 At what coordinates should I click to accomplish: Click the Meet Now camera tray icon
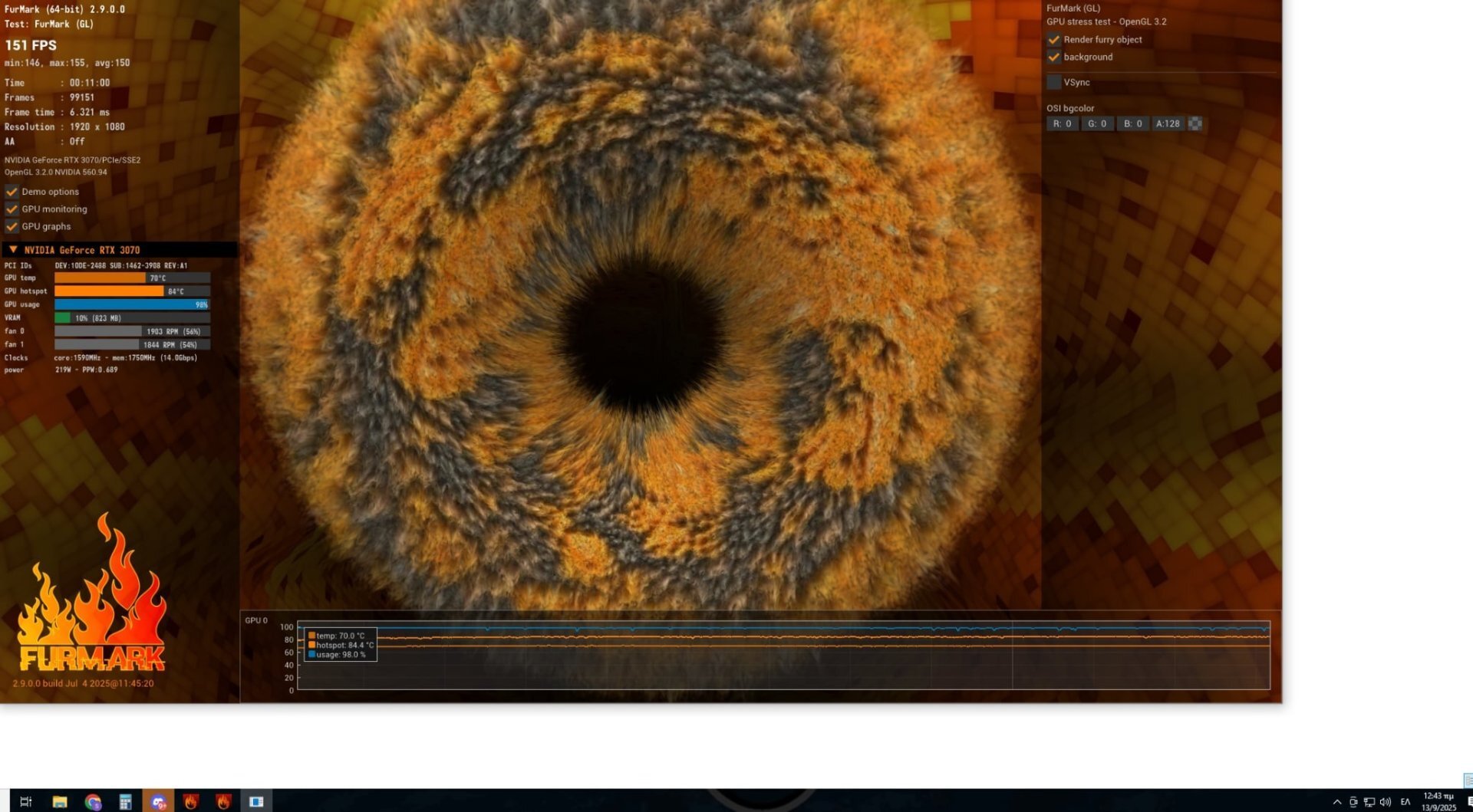coord(1353,802)
